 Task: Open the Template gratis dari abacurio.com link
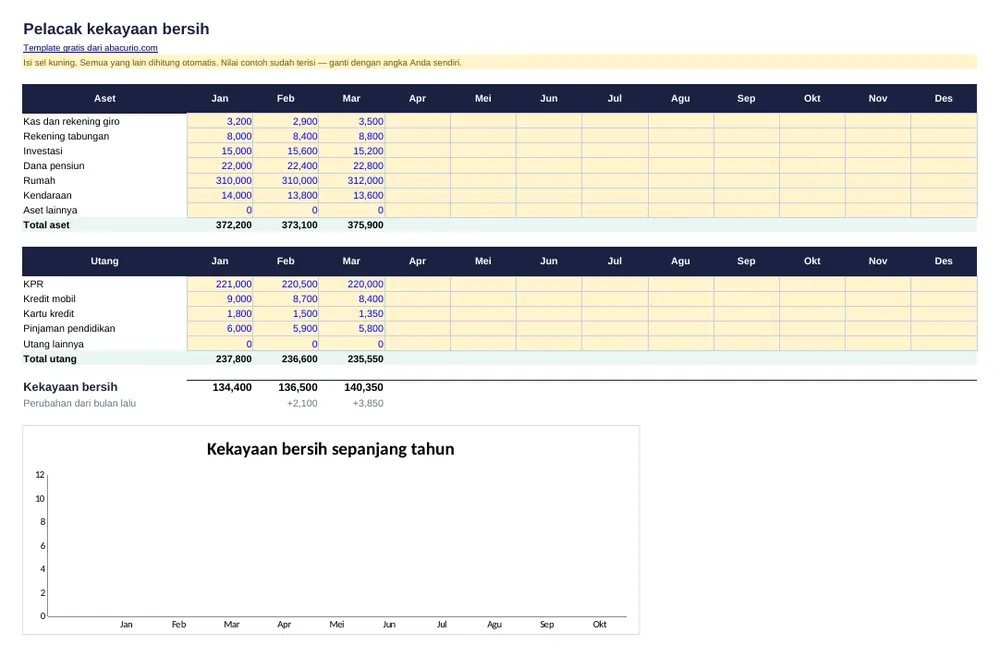pos(91,48)
